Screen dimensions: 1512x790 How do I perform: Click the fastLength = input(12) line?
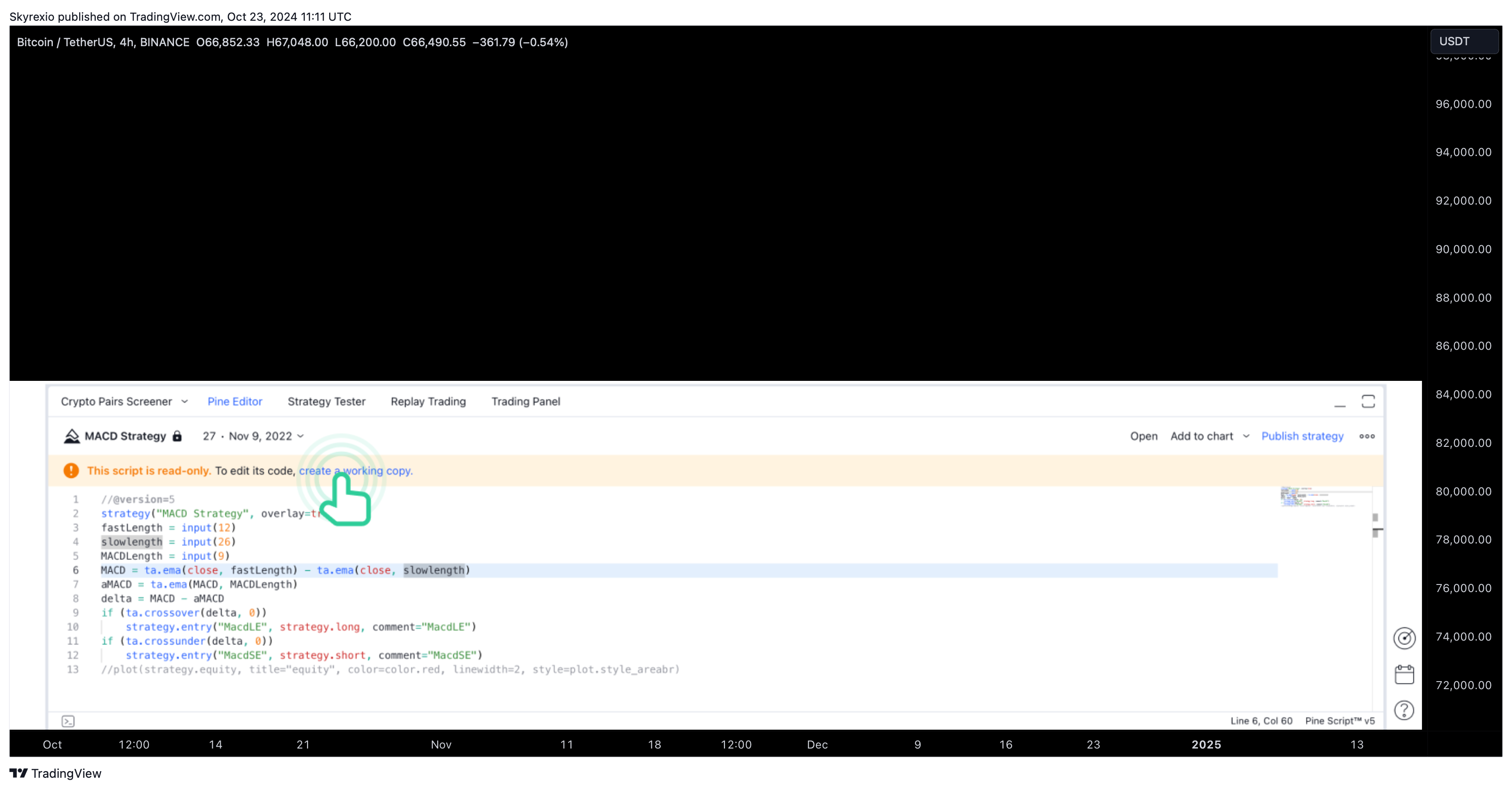[x=168, y=528]
